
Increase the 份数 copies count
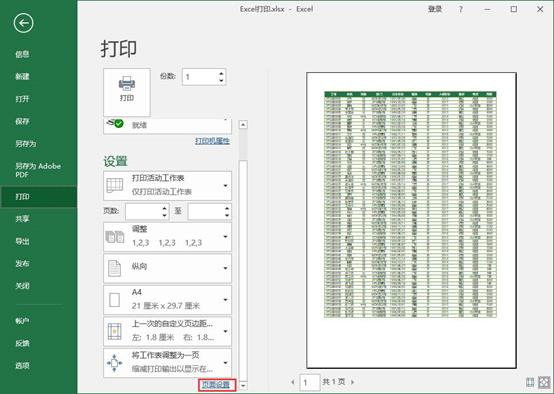(x=221, y=73)
